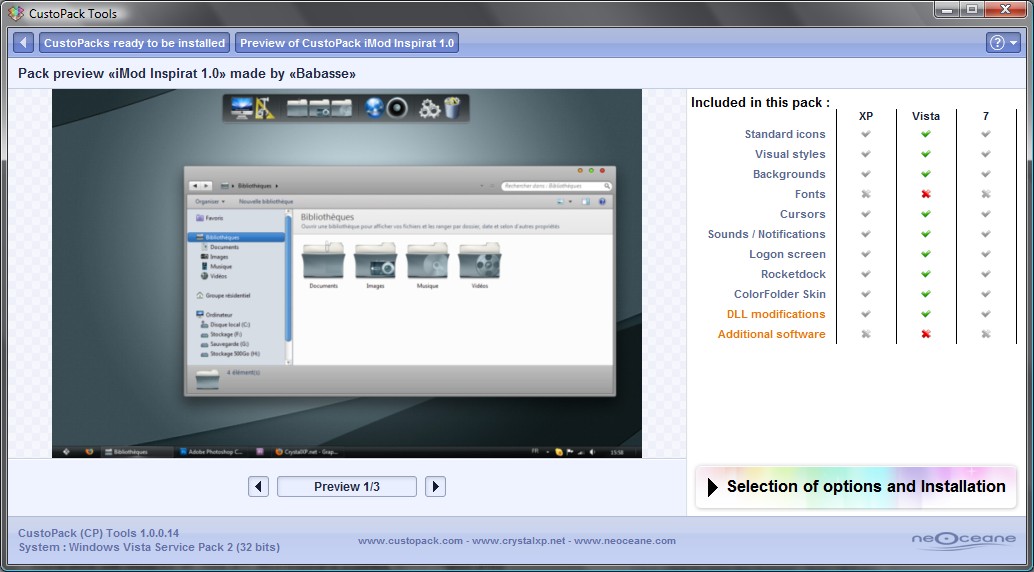Click XP grey checkmark for Standard icons
Viewport: 1034px width, 572px height.
[x=866, y=134]
